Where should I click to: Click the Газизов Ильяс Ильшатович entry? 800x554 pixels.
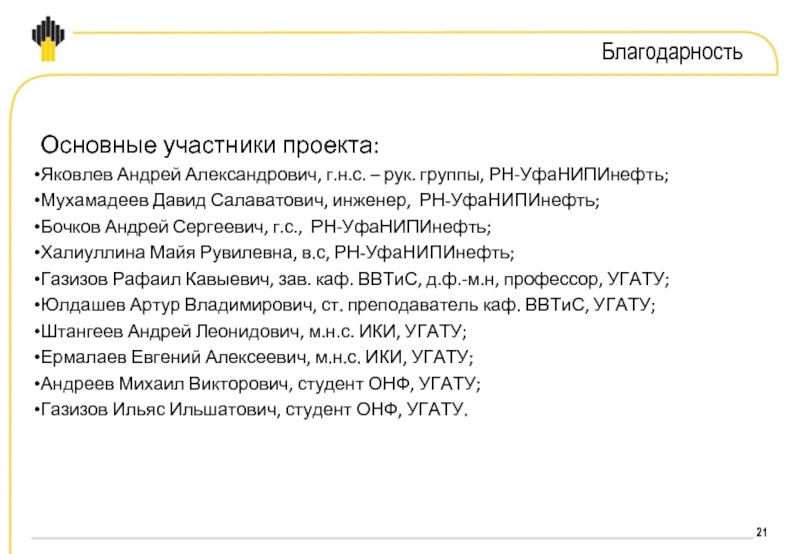(251, 410)
